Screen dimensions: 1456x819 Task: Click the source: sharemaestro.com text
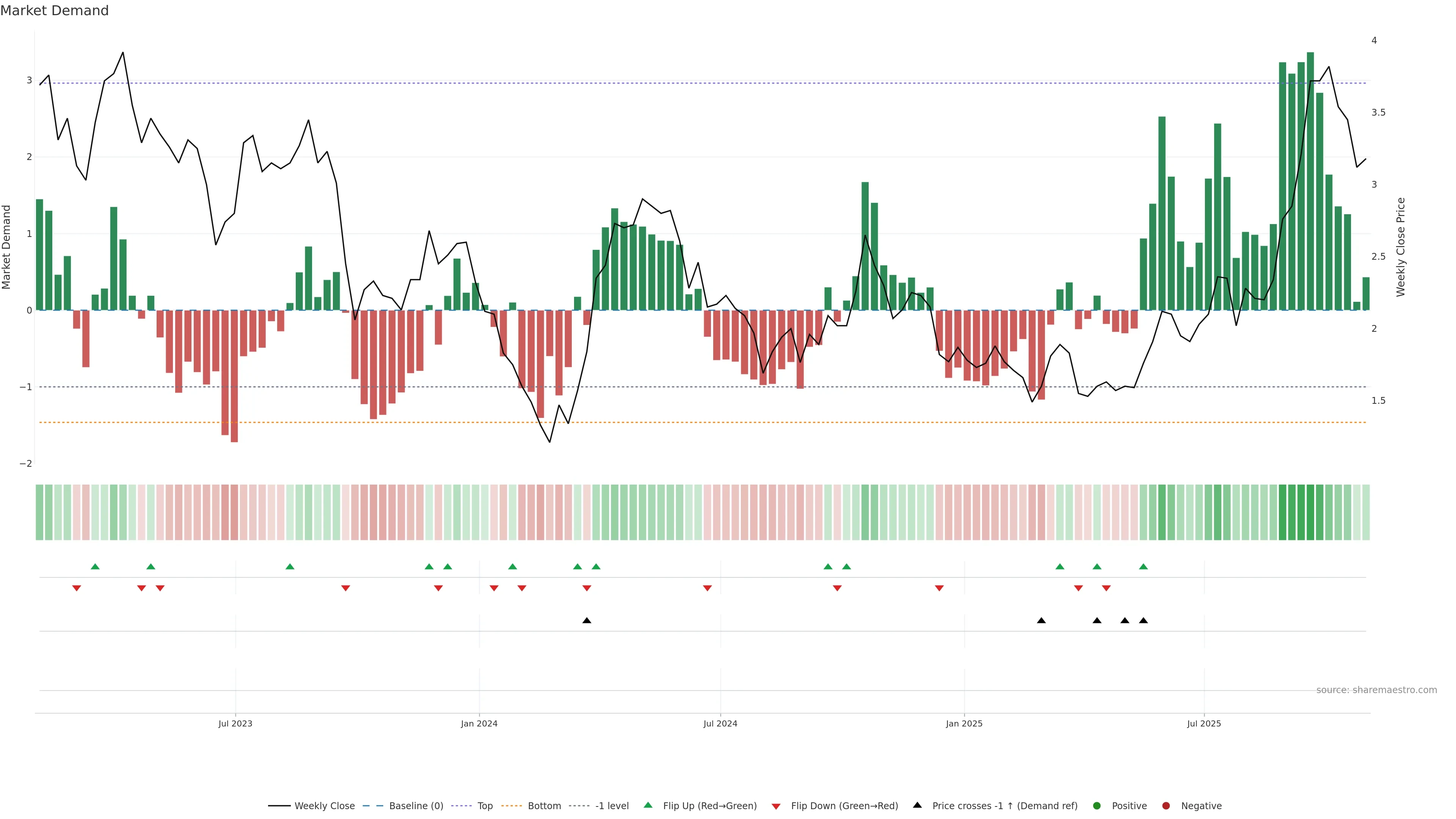click(x=1376, y=690)
